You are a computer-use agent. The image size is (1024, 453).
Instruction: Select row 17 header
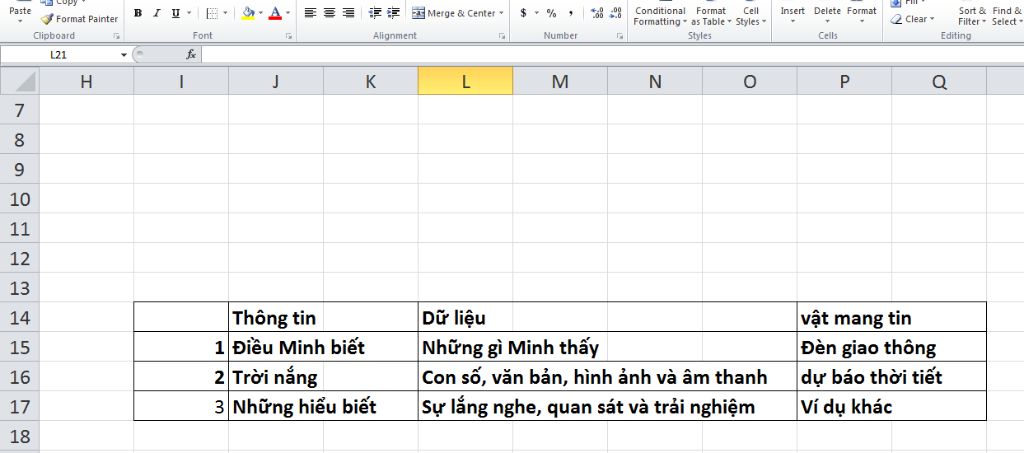(20, 406)
